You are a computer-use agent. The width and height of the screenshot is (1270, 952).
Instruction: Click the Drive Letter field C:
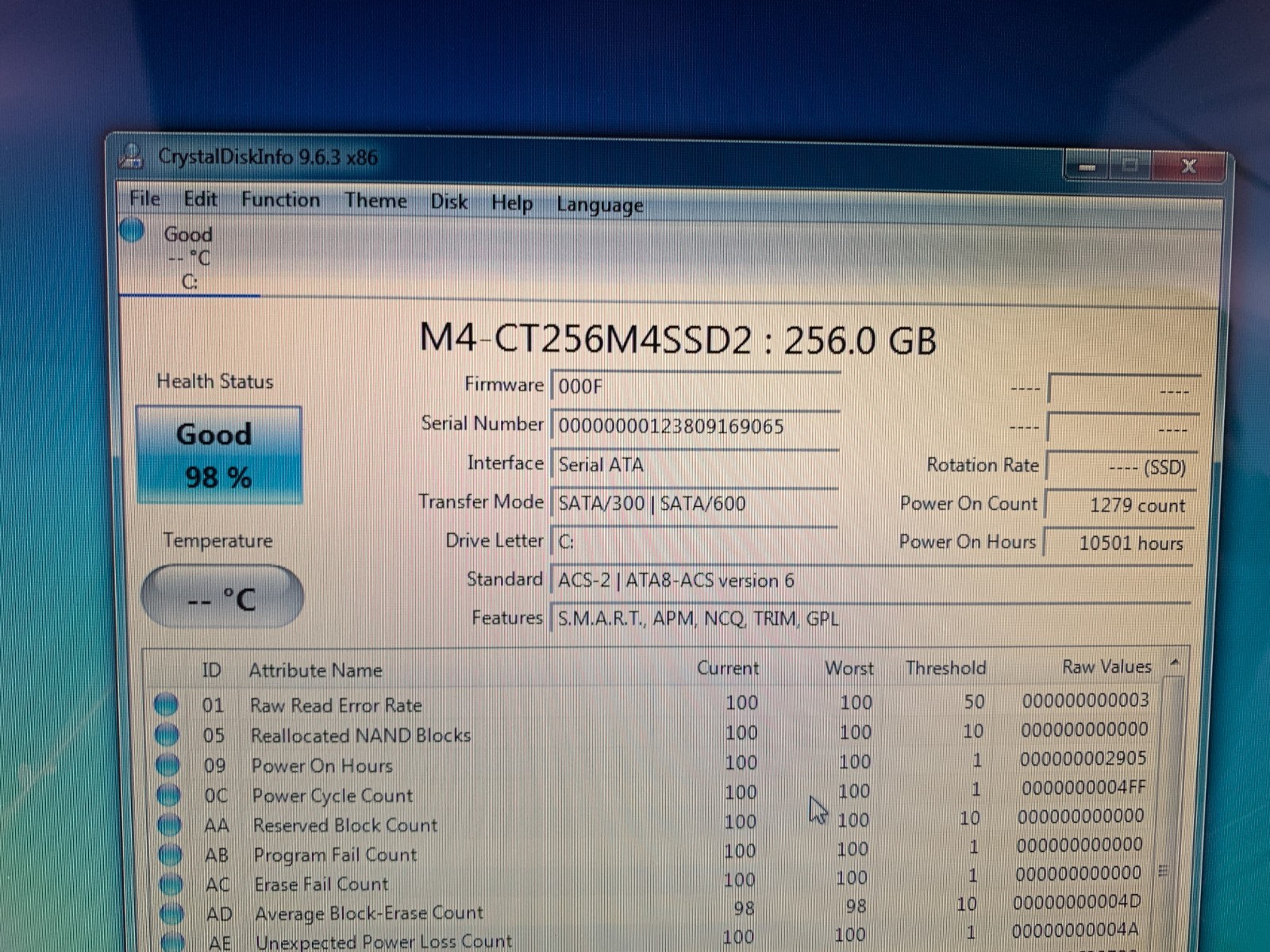tap(695, 542)
